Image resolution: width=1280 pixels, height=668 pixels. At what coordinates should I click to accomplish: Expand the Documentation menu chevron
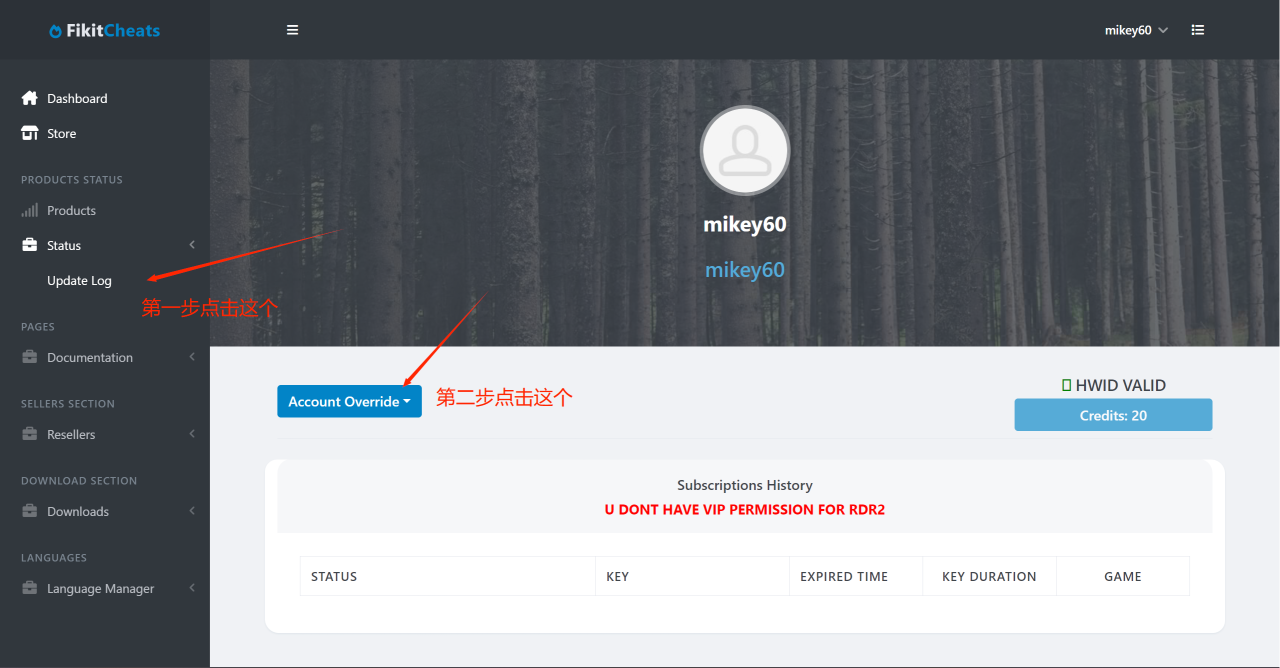(191, 357)
